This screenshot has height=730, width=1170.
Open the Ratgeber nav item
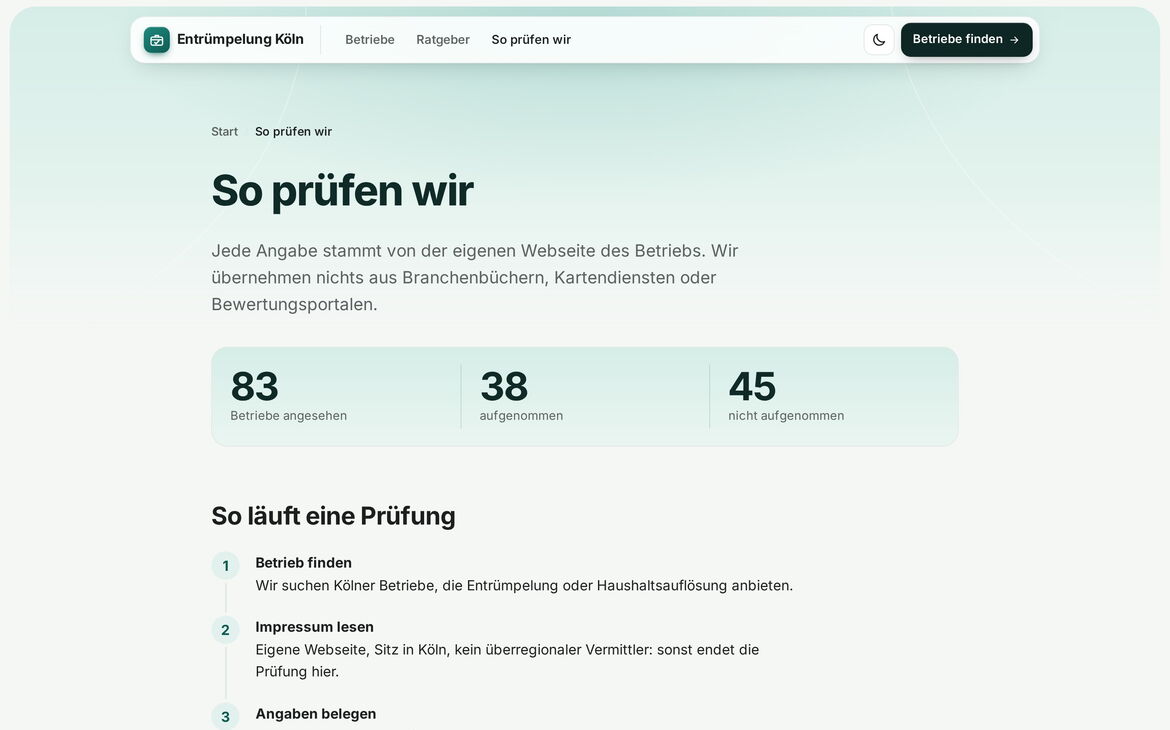(x=442, y=40)
